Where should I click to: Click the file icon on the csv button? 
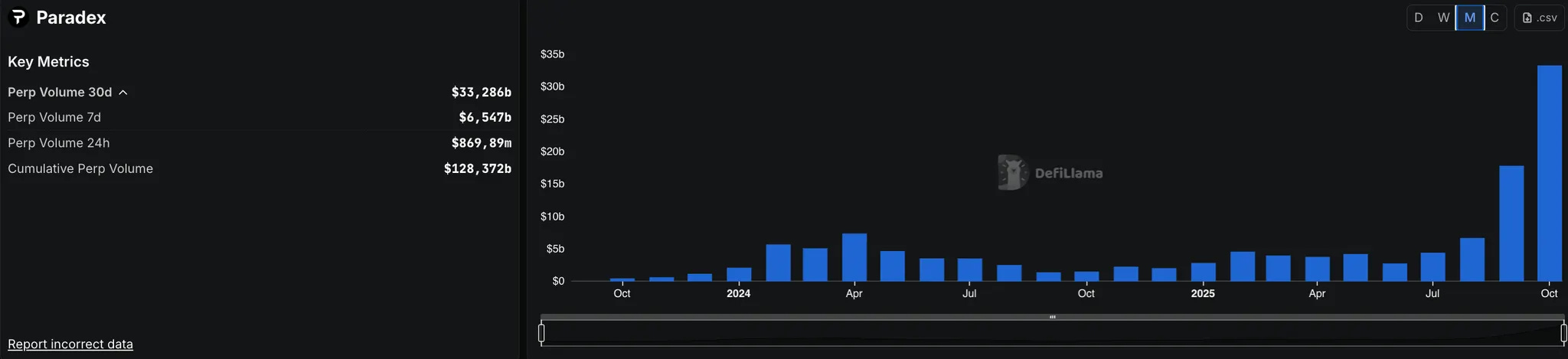pyautogui.click(x=1527, y=18)
